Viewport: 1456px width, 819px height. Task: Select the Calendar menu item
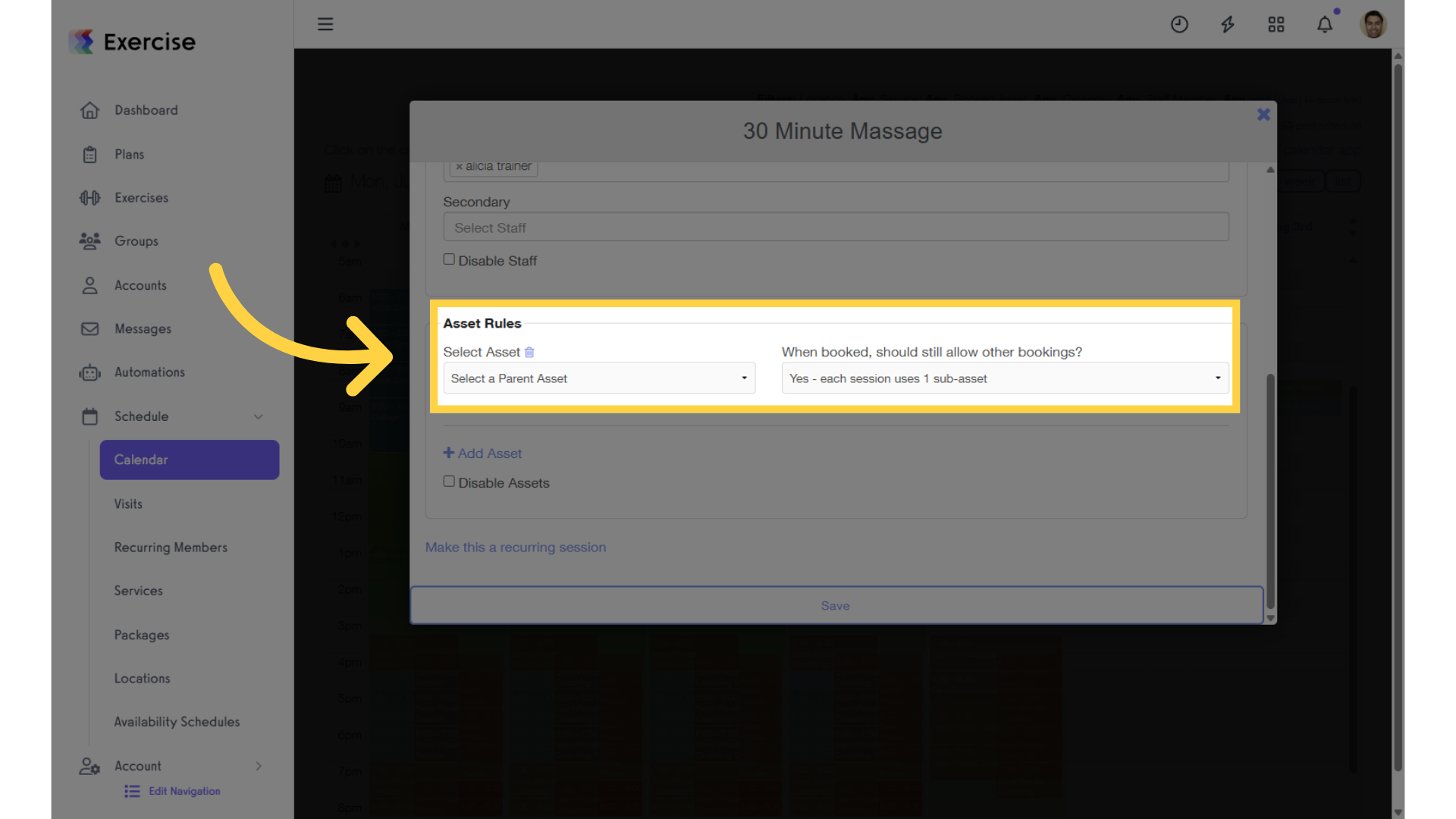(190, 460)
